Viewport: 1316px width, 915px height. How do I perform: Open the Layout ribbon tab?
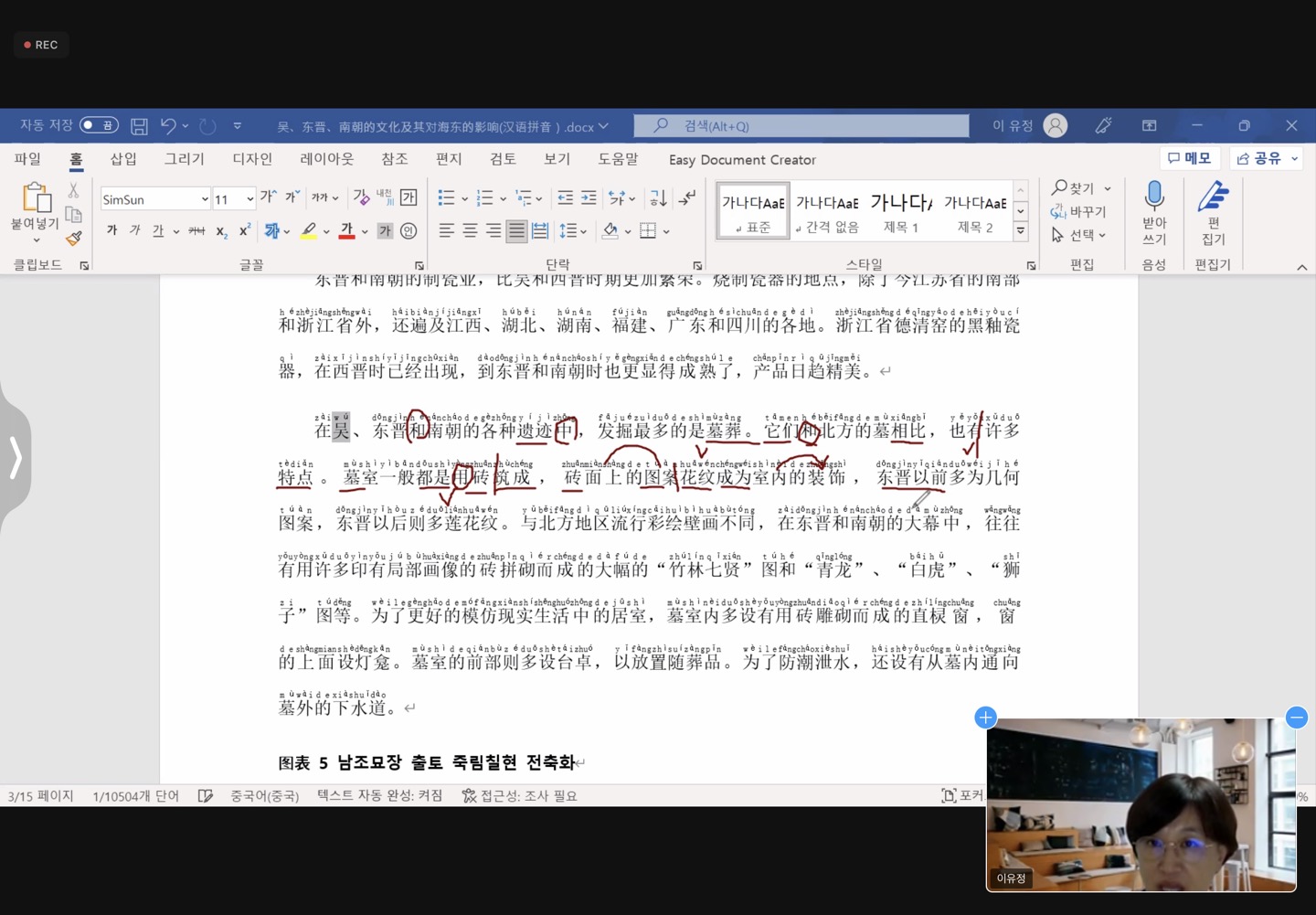(x=326, y=159)
